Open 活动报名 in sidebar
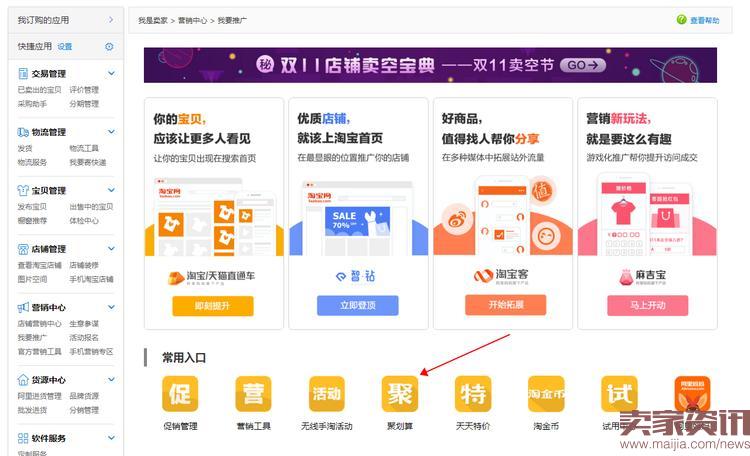 point(84,337)
